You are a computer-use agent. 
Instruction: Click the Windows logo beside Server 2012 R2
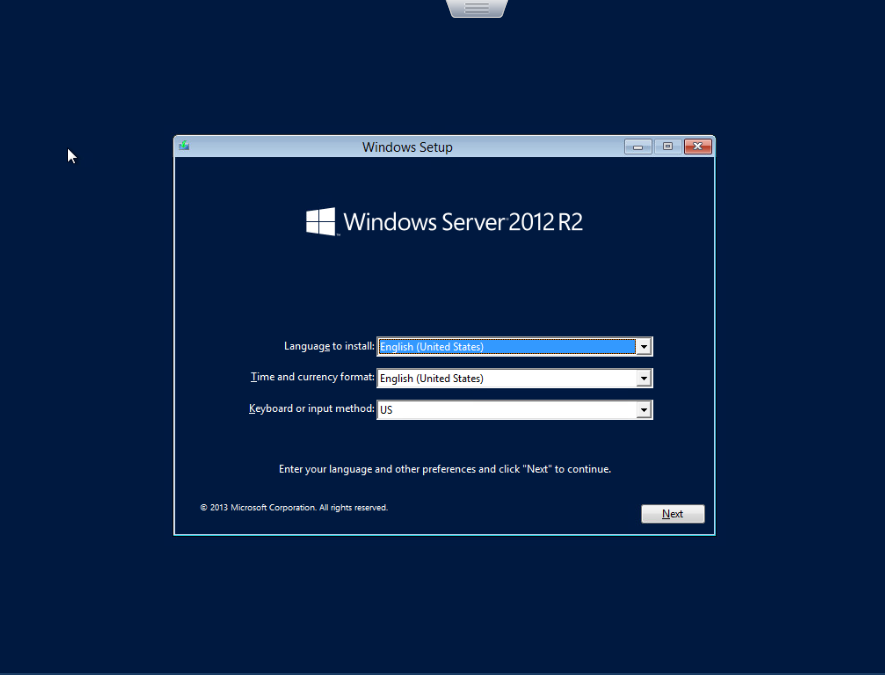pos(321,221)
